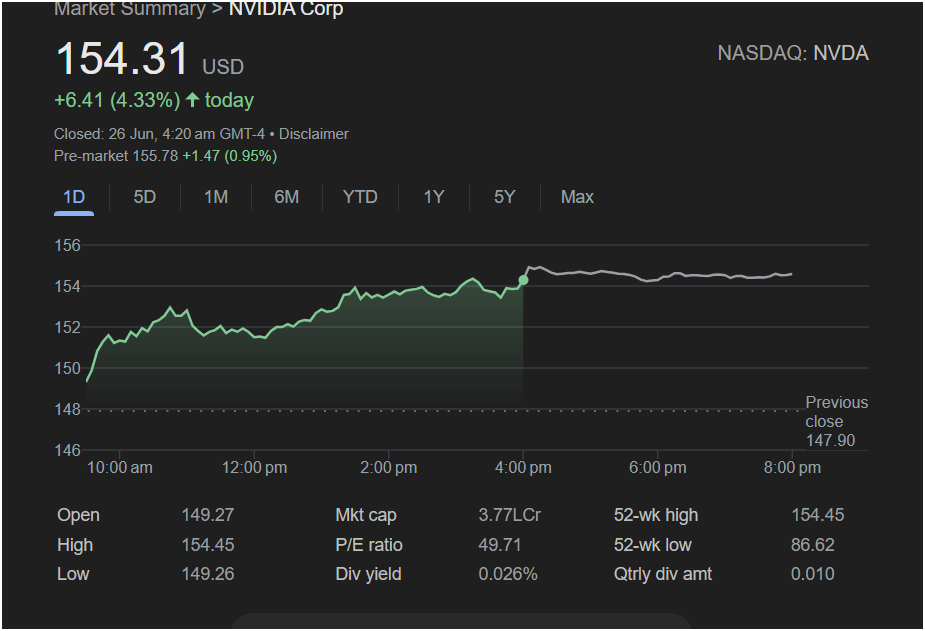The height and width of the screenshot is (631, 925).
Task: Click the P/E ratio value 49.71
Action: pyautogui.click(x=500, y=544)
